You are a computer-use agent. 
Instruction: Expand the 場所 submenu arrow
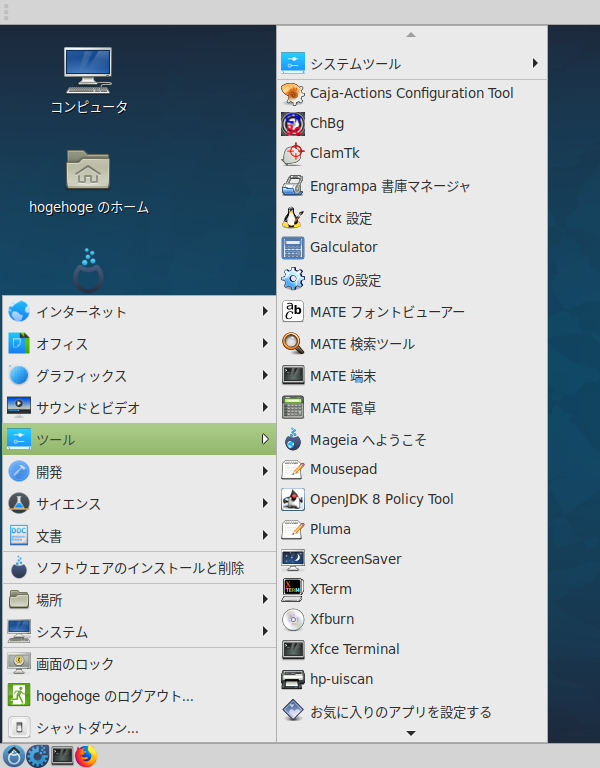tap(265, 599)
